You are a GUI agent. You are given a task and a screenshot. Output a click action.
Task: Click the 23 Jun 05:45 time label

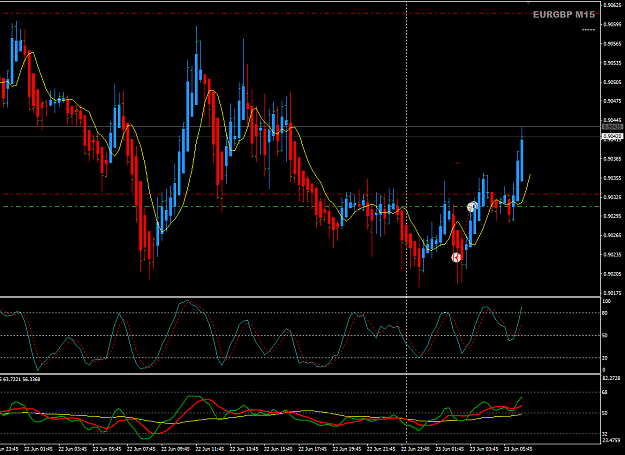click(x=519, y=449)
